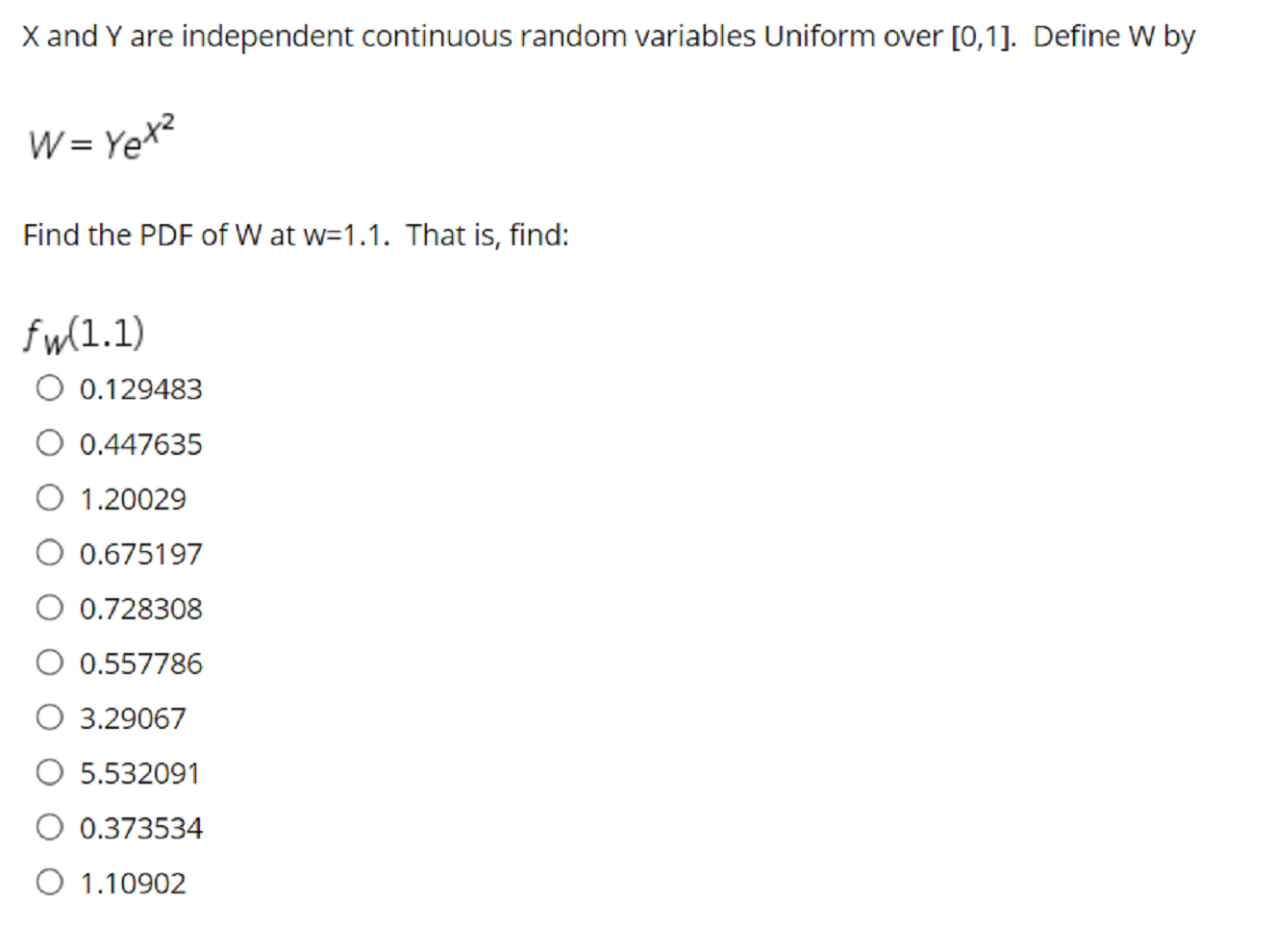
Task: Click the answer label text 1.10902
Action: click(x=133, y=882)
